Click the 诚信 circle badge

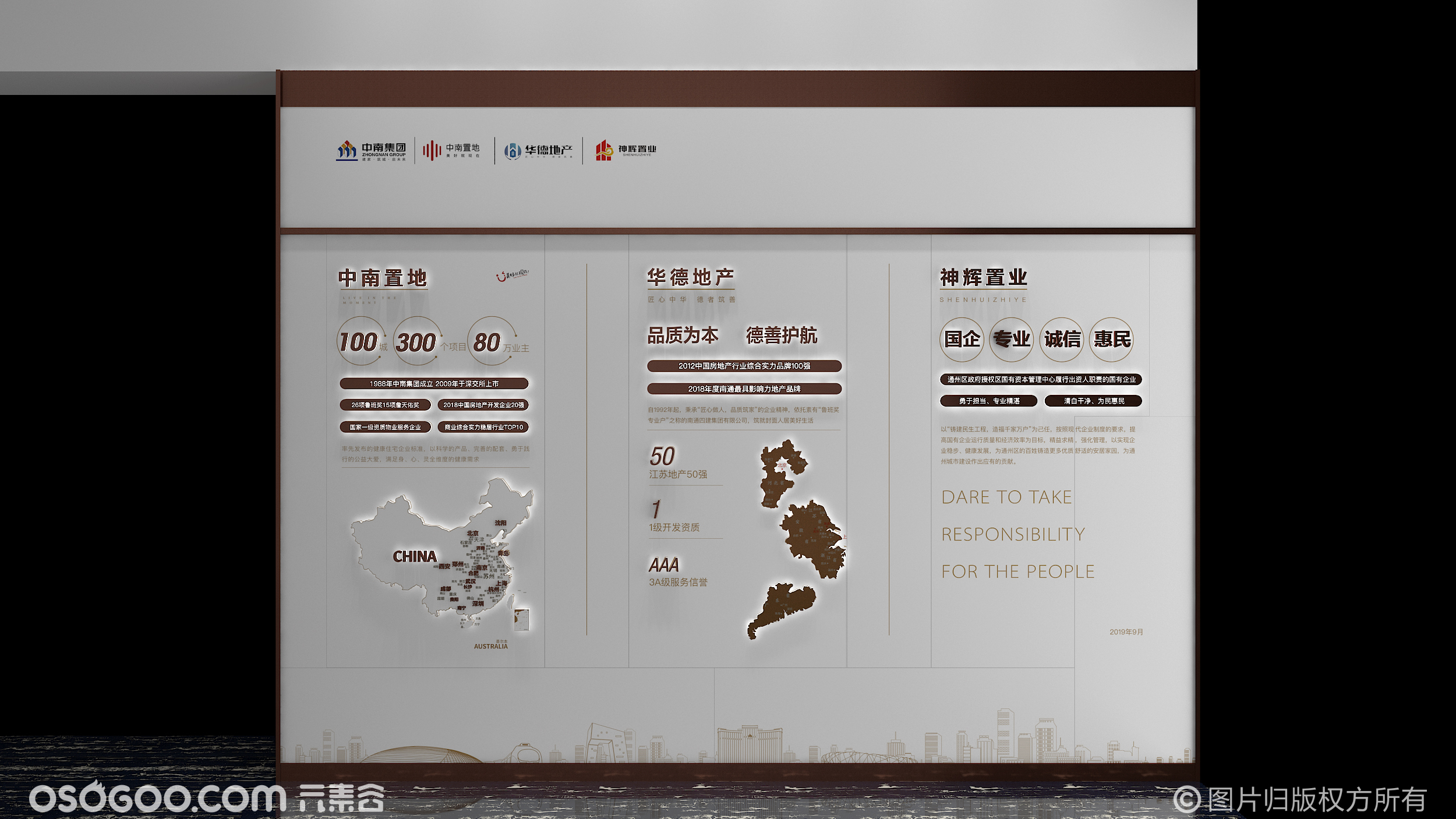point(1062,339)
